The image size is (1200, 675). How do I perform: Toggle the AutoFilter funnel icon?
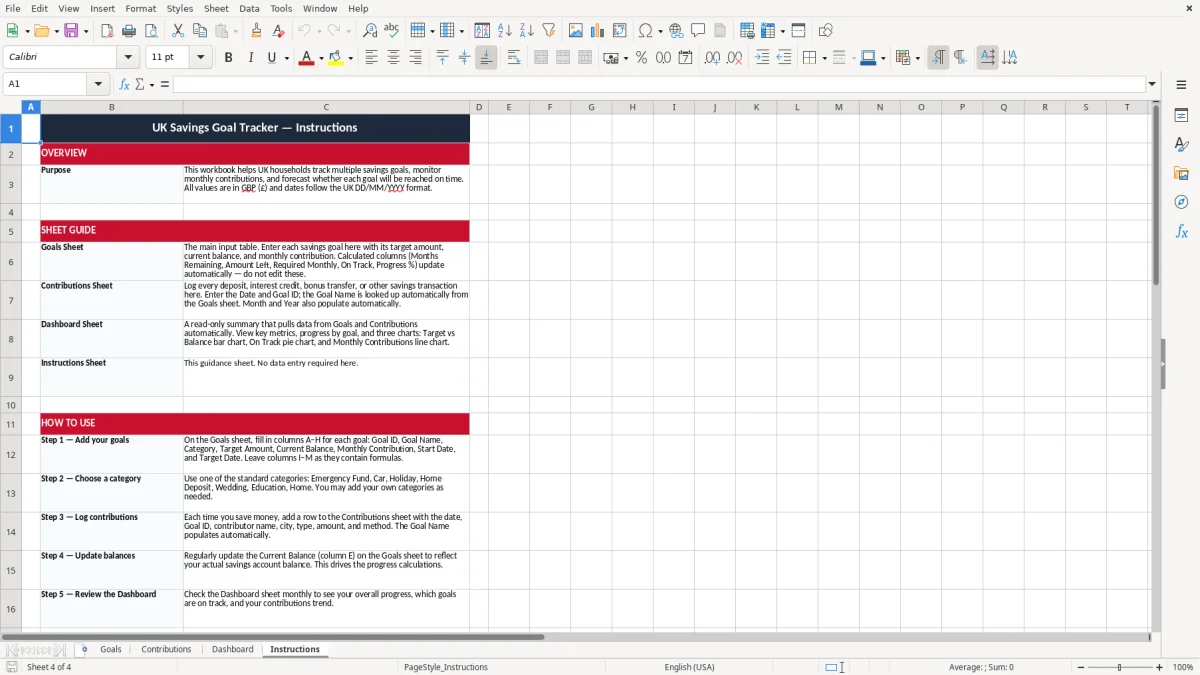coord(548,31)
